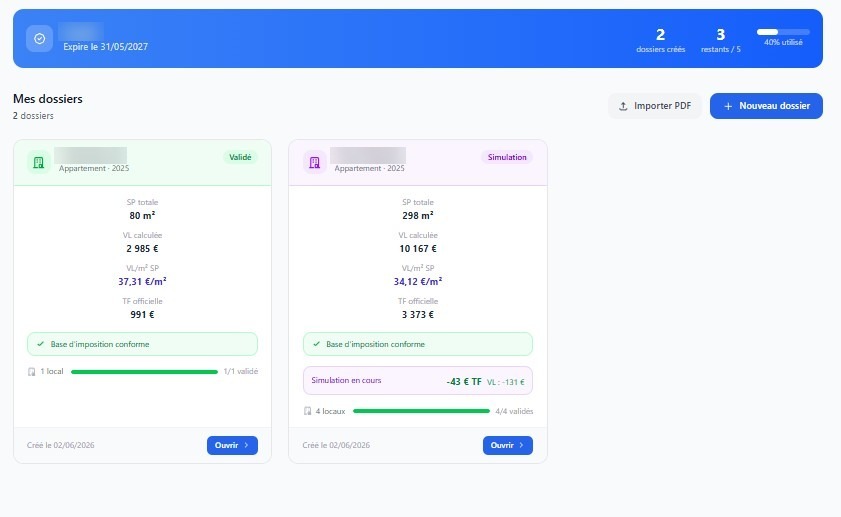The height and width of the screenshot is (517, 841).
Task: Click the checkmark in first Base d'imposition conforme
Action: point(41,344)
